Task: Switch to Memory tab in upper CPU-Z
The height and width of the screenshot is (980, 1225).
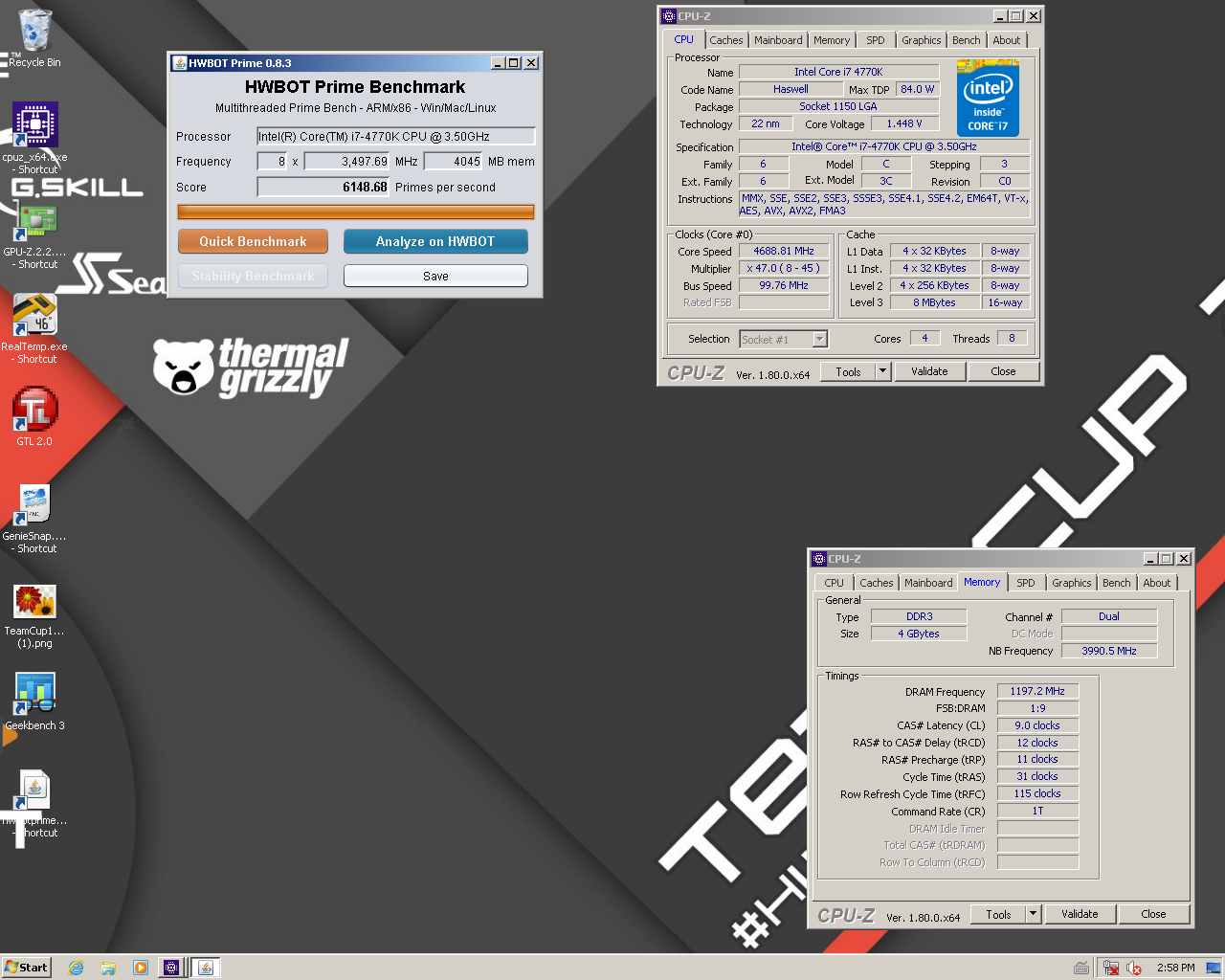Action: 832,40
